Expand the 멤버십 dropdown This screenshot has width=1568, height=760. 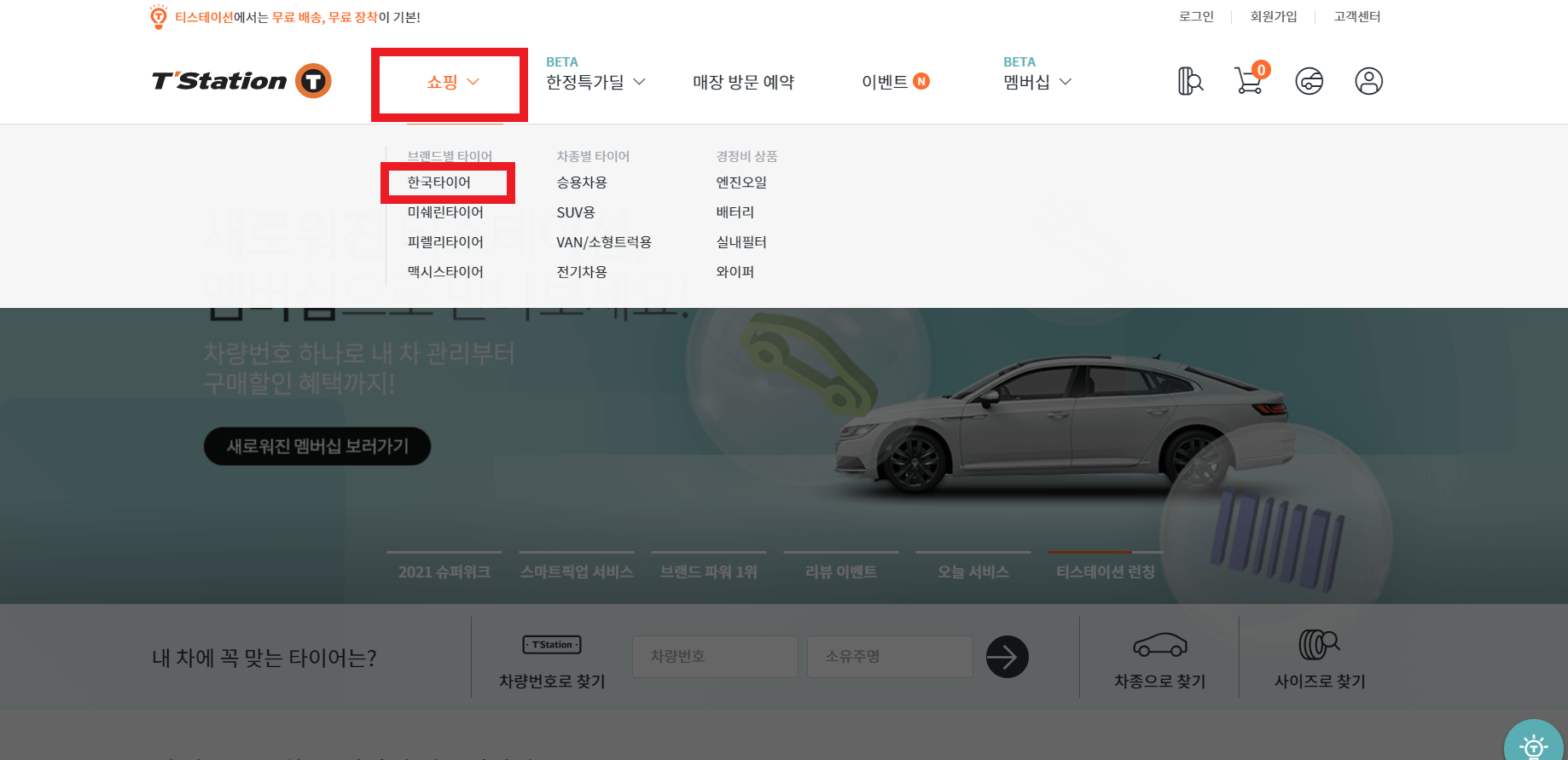1037,82
